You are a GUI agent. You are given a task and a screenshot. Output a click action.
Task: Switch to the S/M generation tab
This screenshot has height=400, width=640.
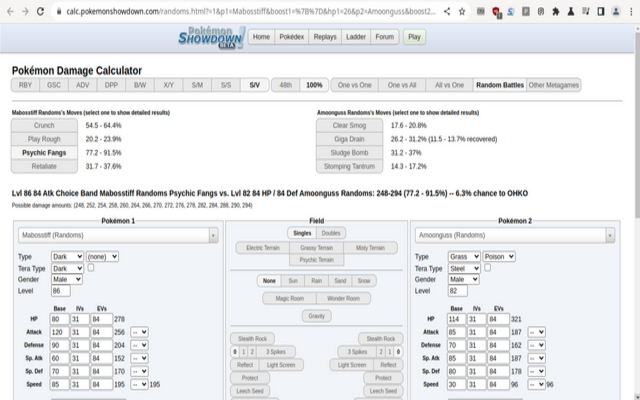point(196,86)
